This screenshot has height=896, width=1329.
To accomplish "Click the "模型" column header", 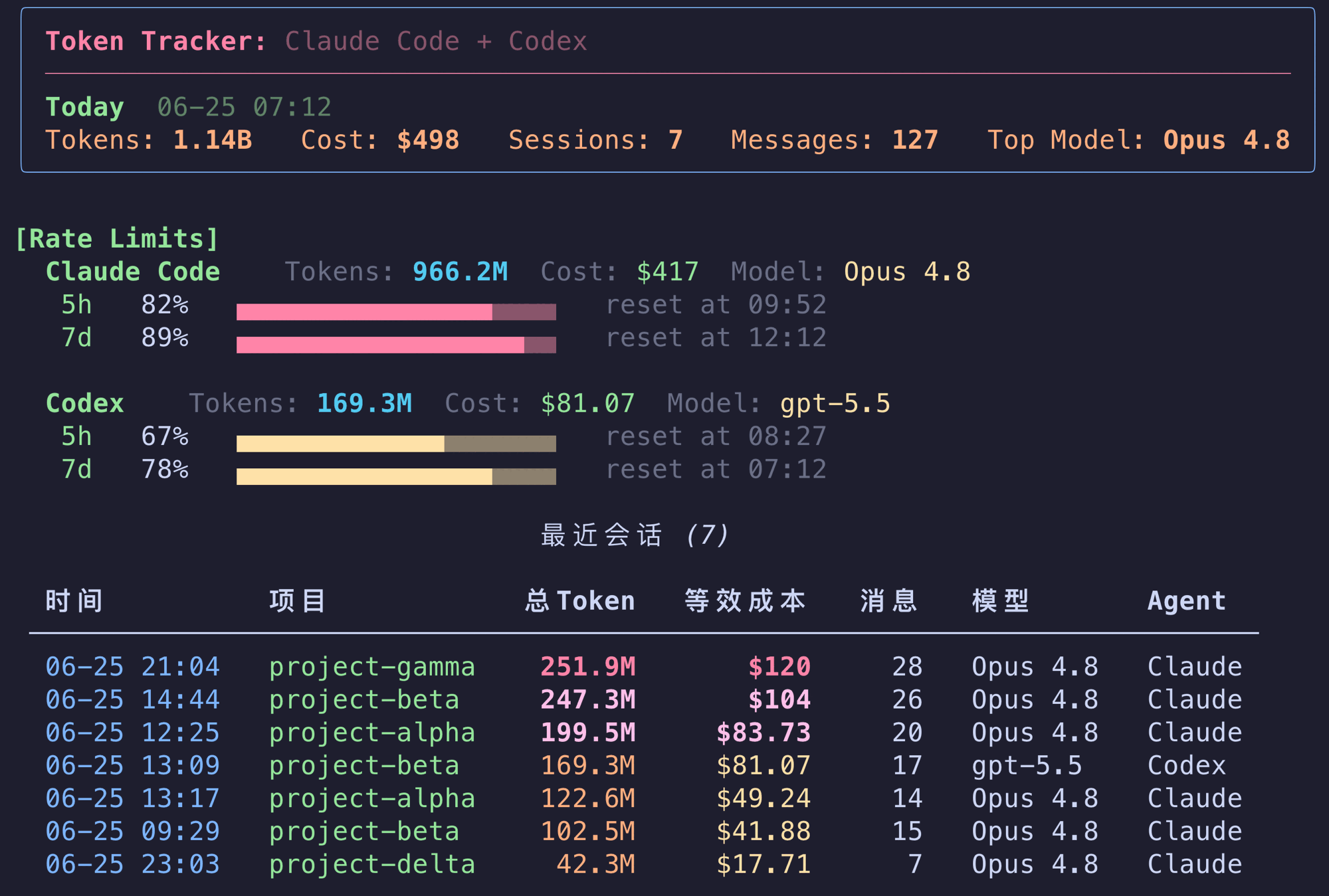I will tap(1001, 600).
